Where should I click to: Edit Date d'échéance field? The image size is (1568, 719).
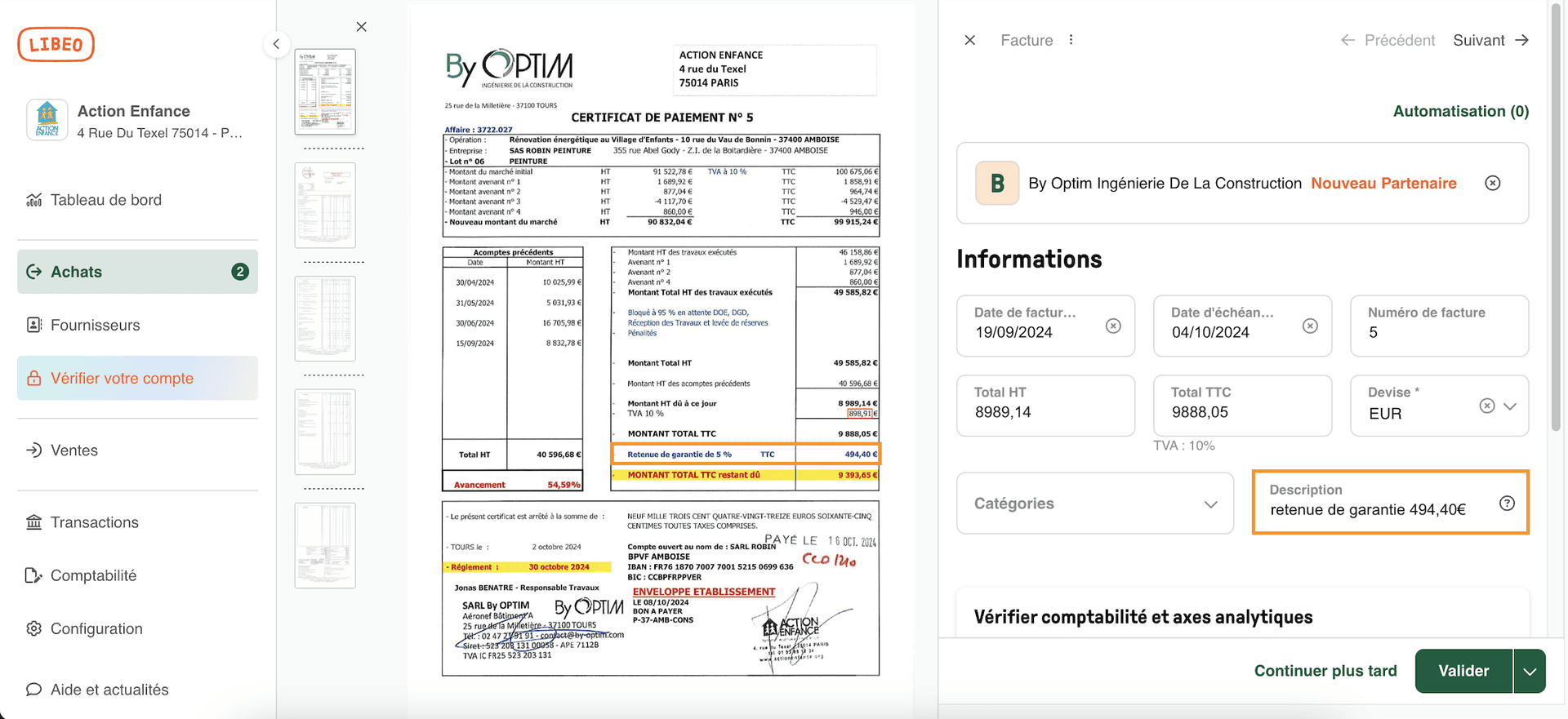(x=1242, y=326)
